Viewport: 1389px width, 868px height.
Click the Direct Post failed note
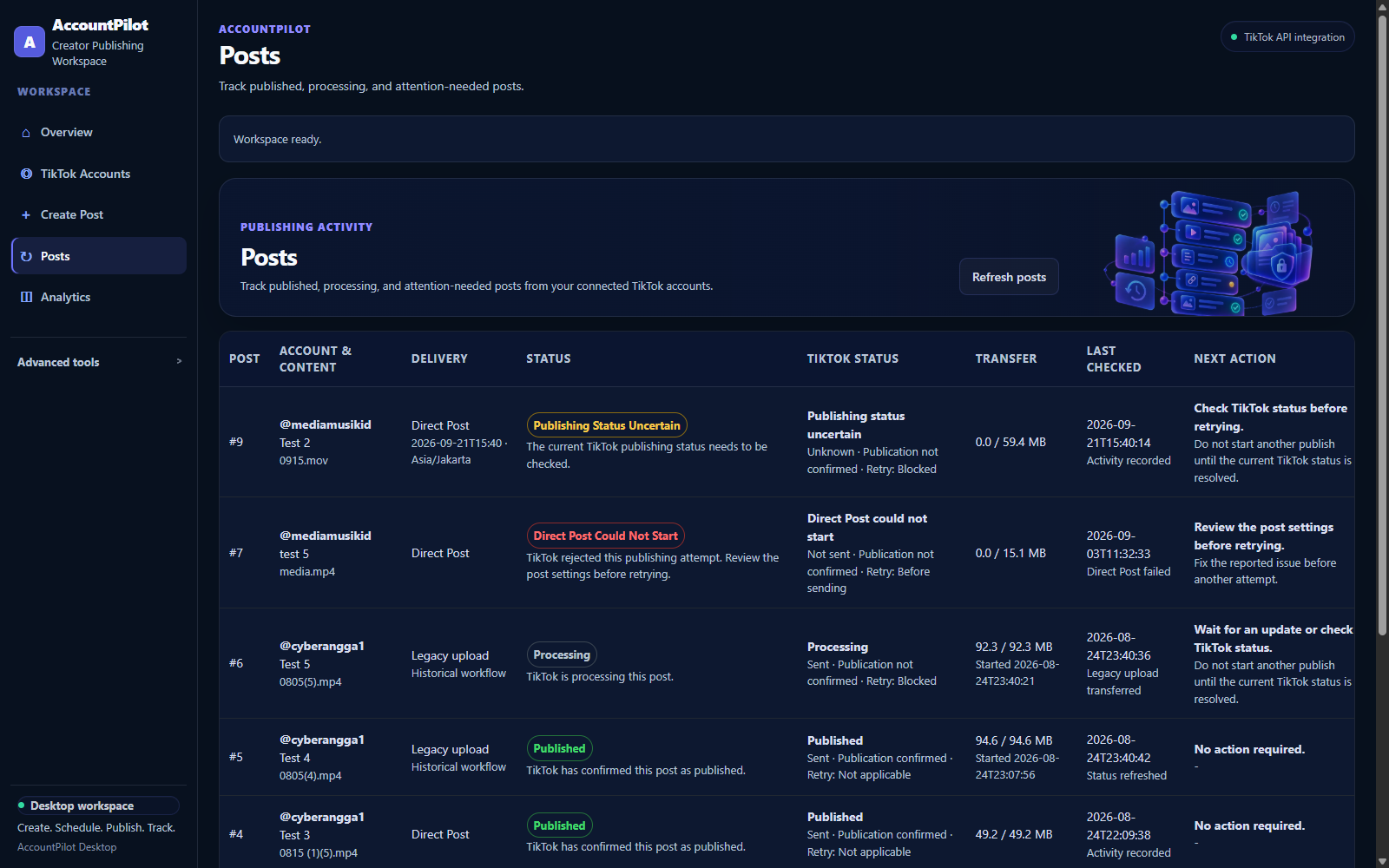[1129, 571]
